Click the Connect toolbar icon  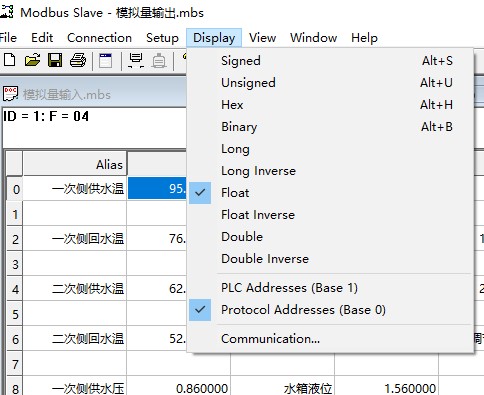click(x=136, y=61)
